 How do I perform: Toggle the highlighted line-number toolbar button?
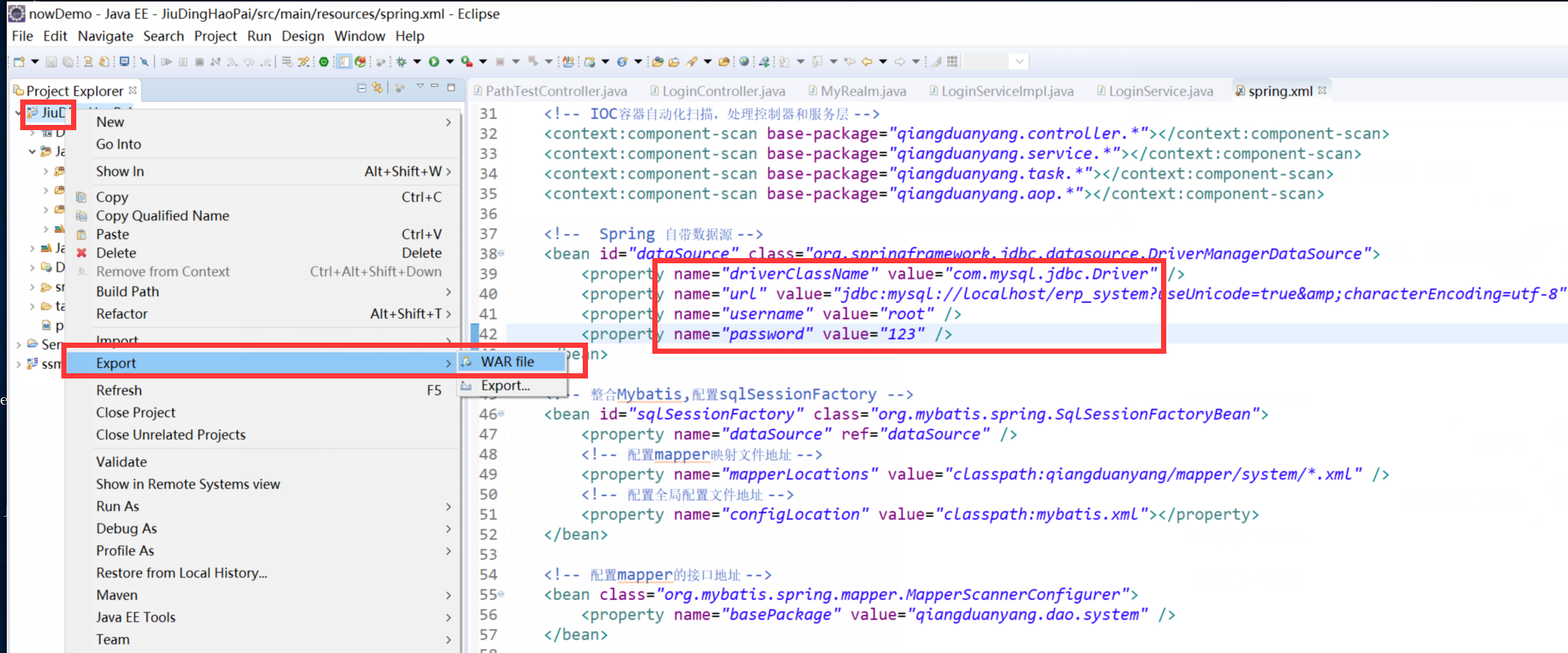tap(343, 61)
